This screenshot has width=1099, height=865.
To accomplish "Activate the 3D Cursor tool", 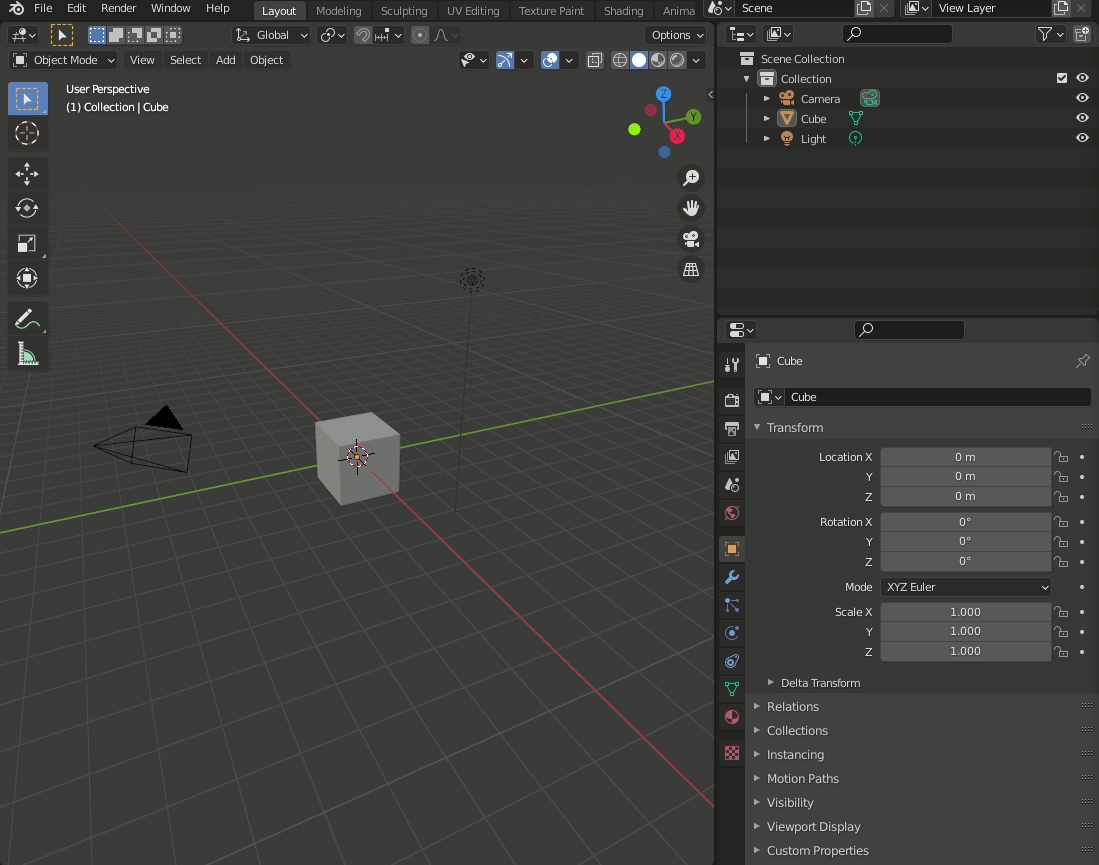I will [27, 133].
